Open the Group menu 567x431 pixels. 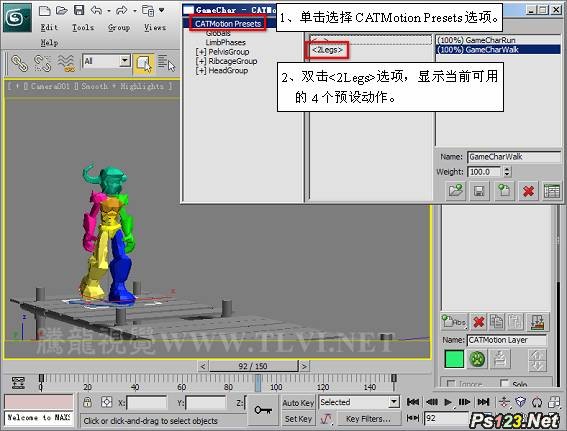tap(119, 27)
